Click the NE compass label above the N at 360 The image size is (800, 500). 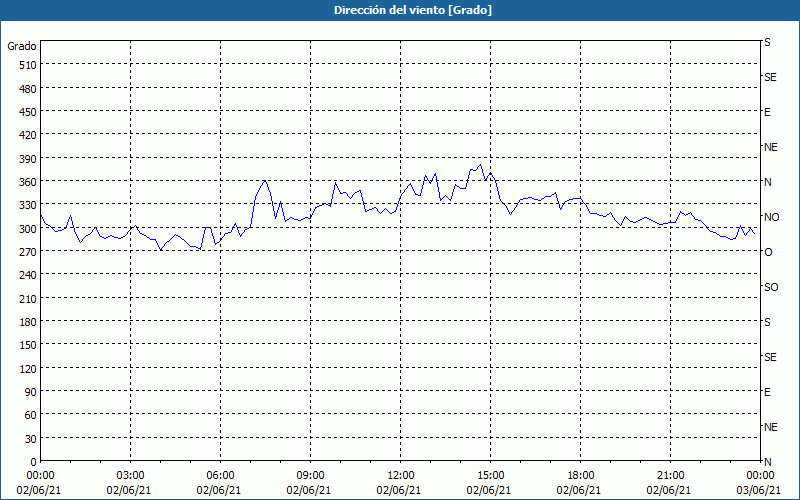(x=771, y=147)
